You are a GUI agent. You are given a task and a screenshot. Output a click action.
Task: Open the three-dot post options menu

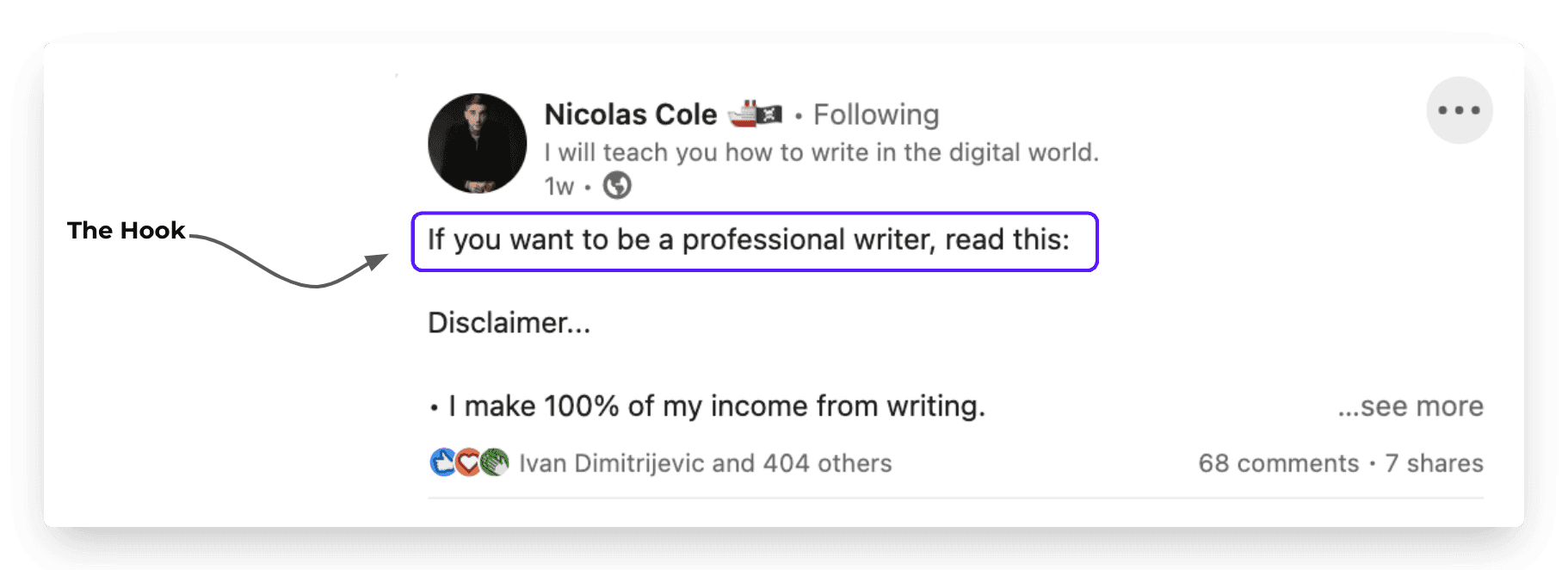coord(1459,110)
